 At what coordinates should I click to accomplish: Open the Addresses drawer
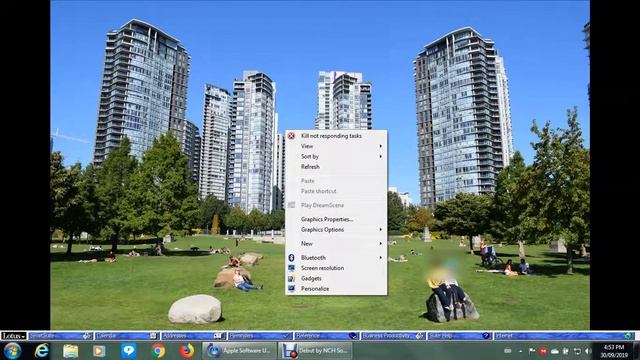coord(193,336)
